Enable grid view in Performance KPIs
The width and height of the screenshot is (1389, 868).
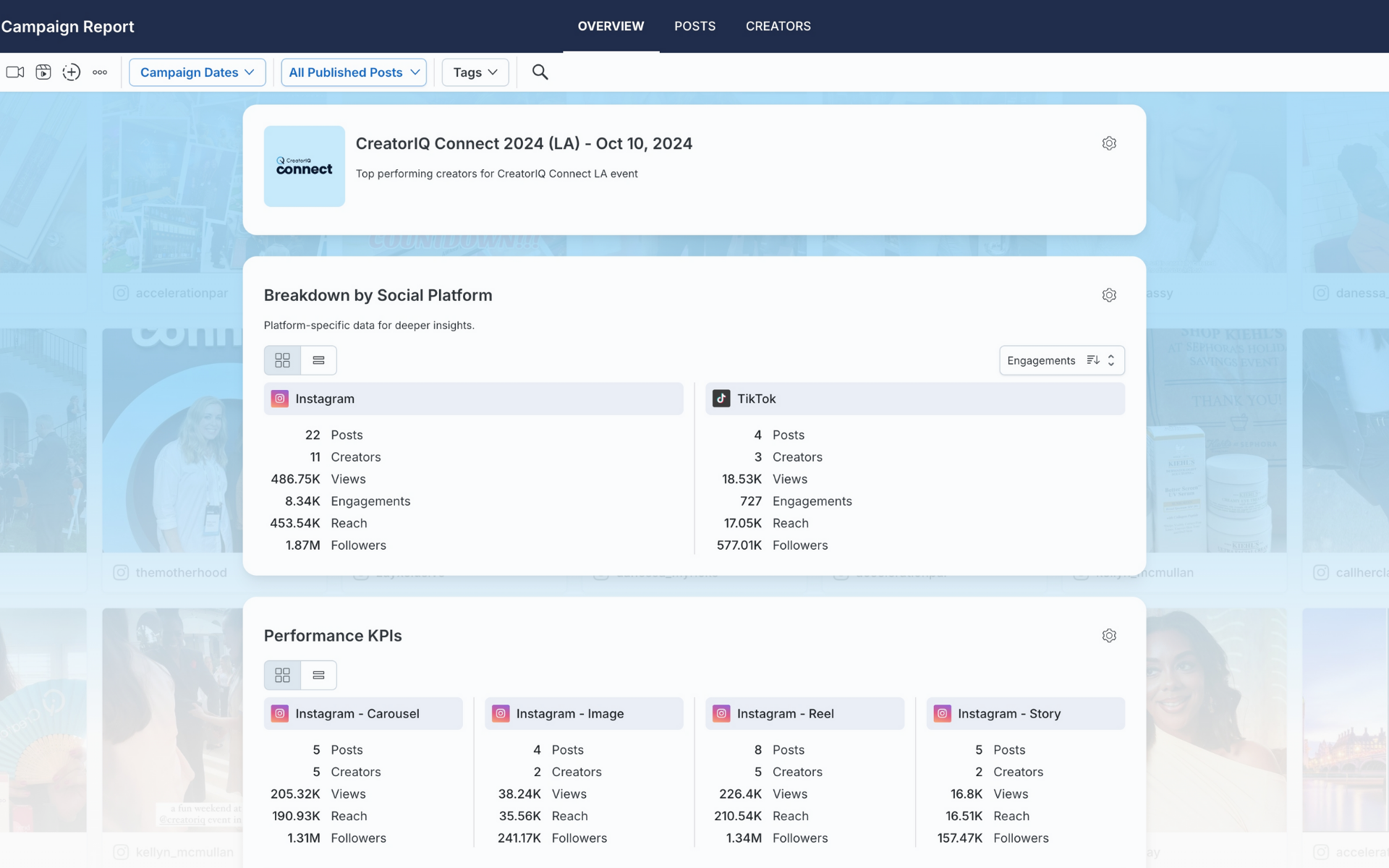[282, 674]
